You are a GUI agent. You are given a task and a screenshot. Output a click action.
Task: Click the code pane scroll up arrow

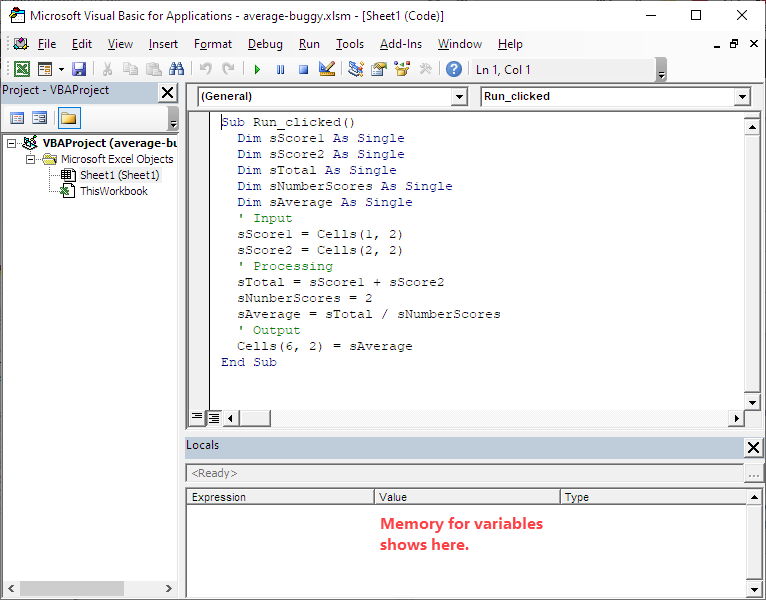coord(752,127)
